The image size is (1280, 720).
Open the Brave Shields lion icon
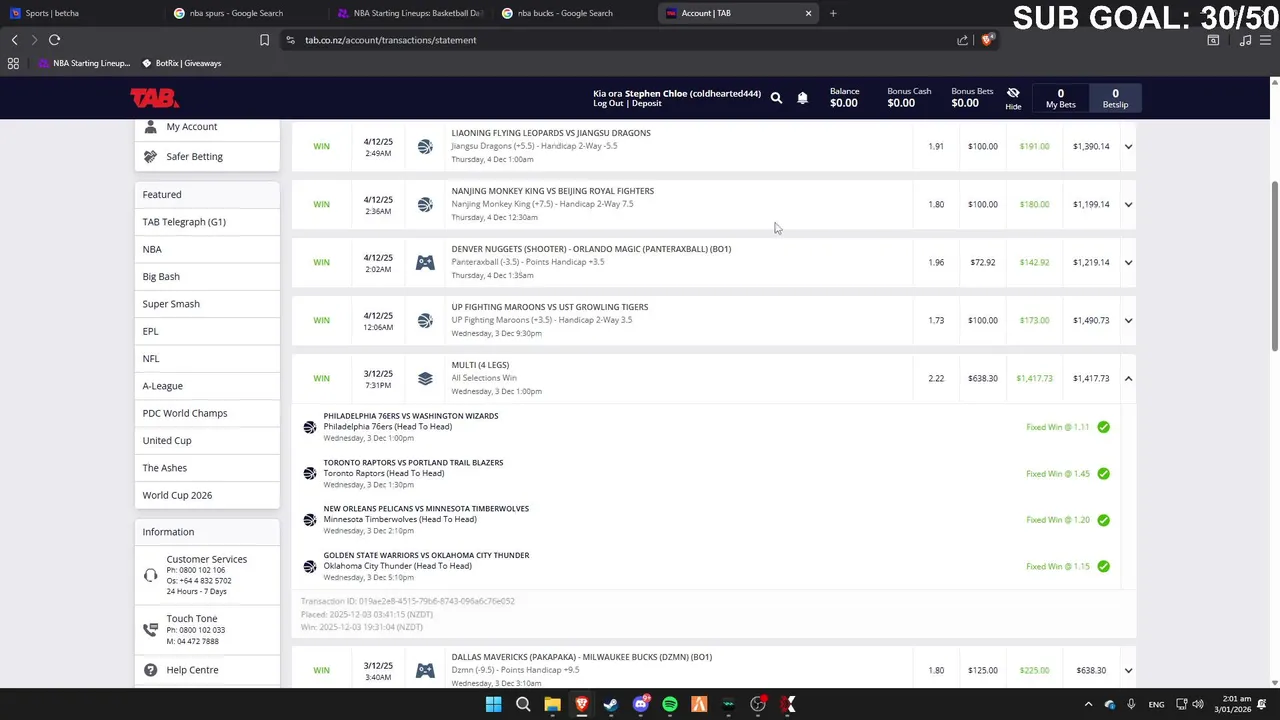click(987, 40)
